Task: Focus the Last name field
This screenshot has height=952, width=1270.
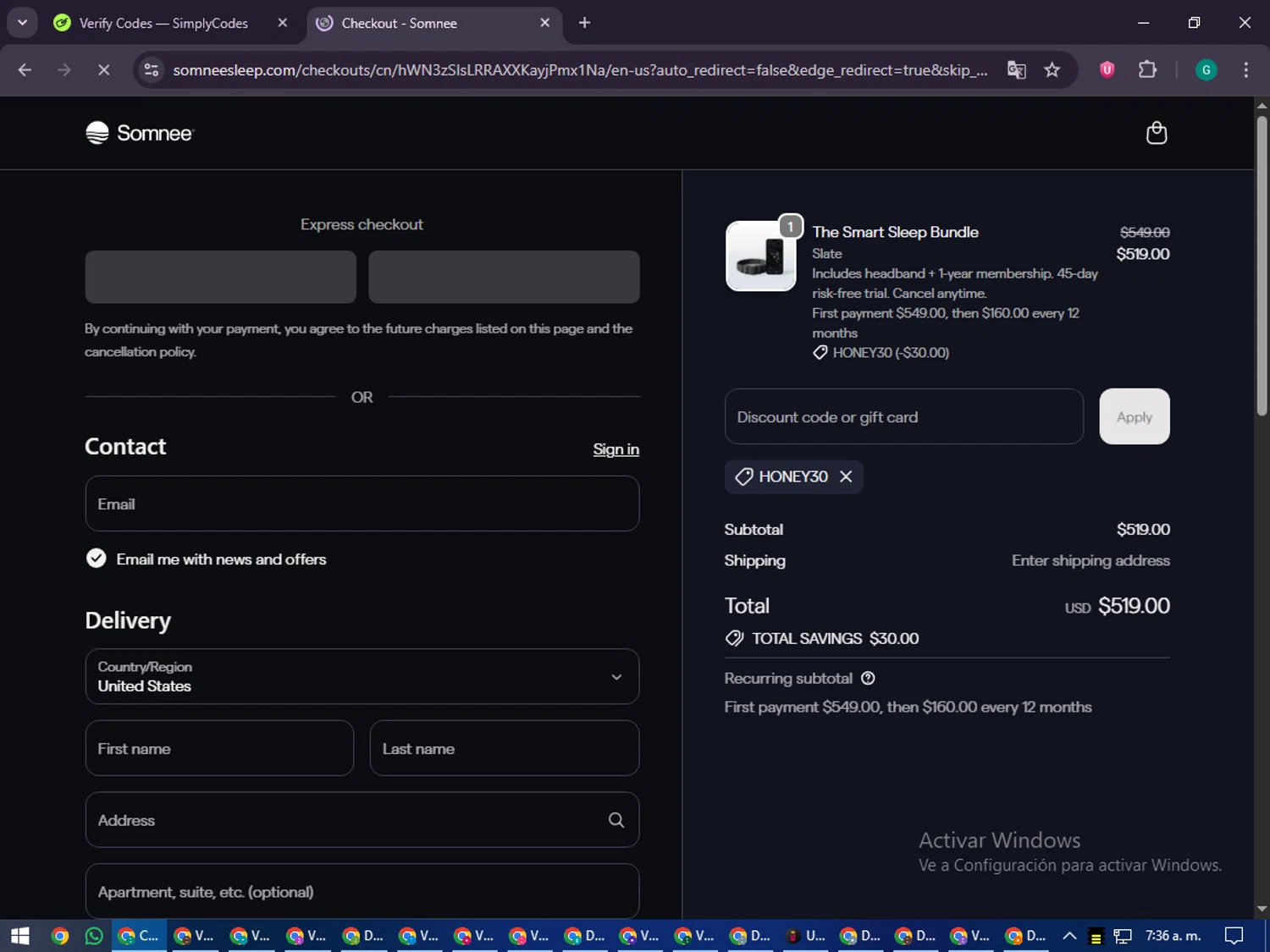Action: [505, 748]
